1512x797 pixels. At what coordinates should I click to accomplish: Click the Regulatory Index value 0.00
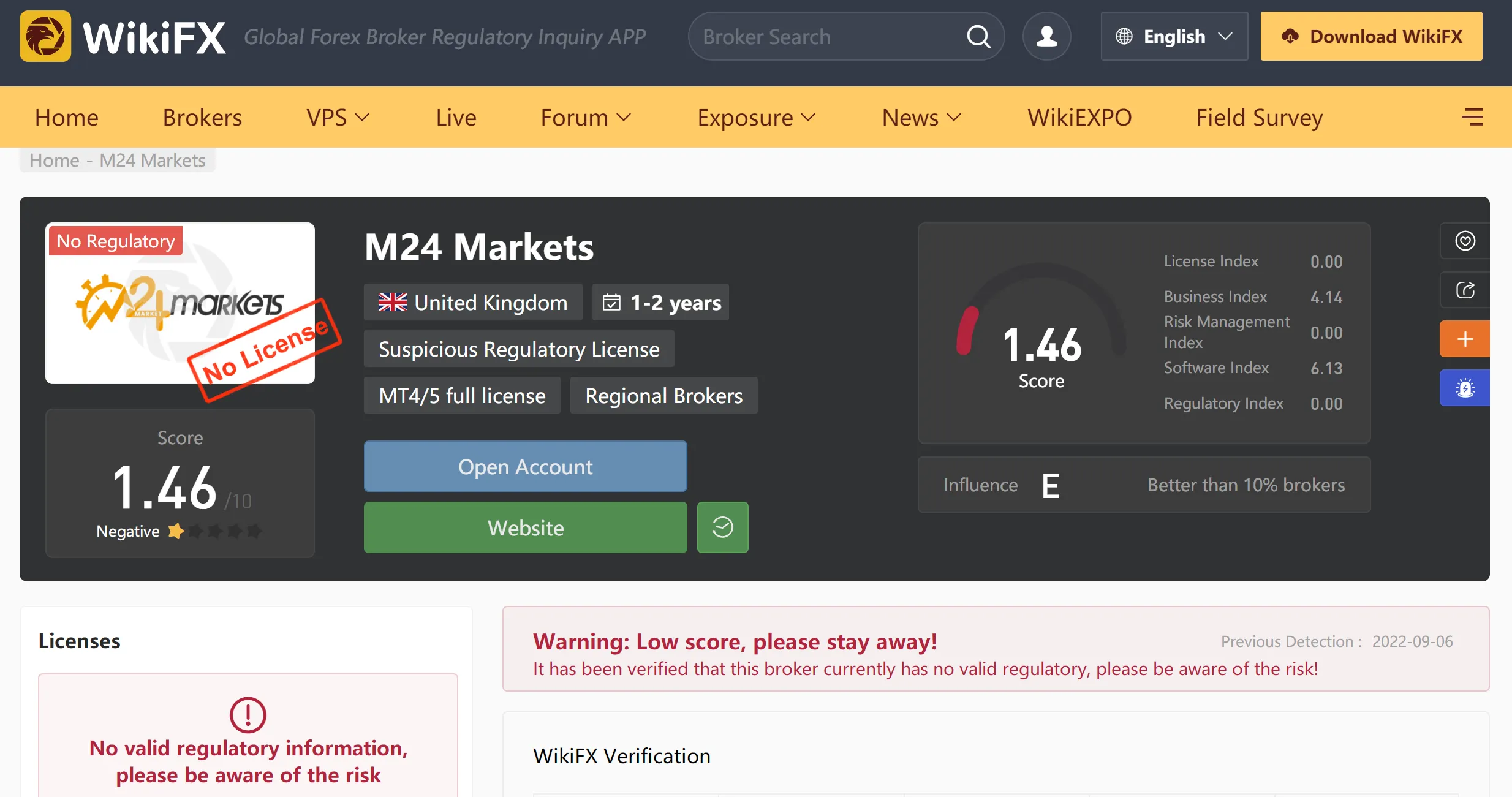[1326, 404]
